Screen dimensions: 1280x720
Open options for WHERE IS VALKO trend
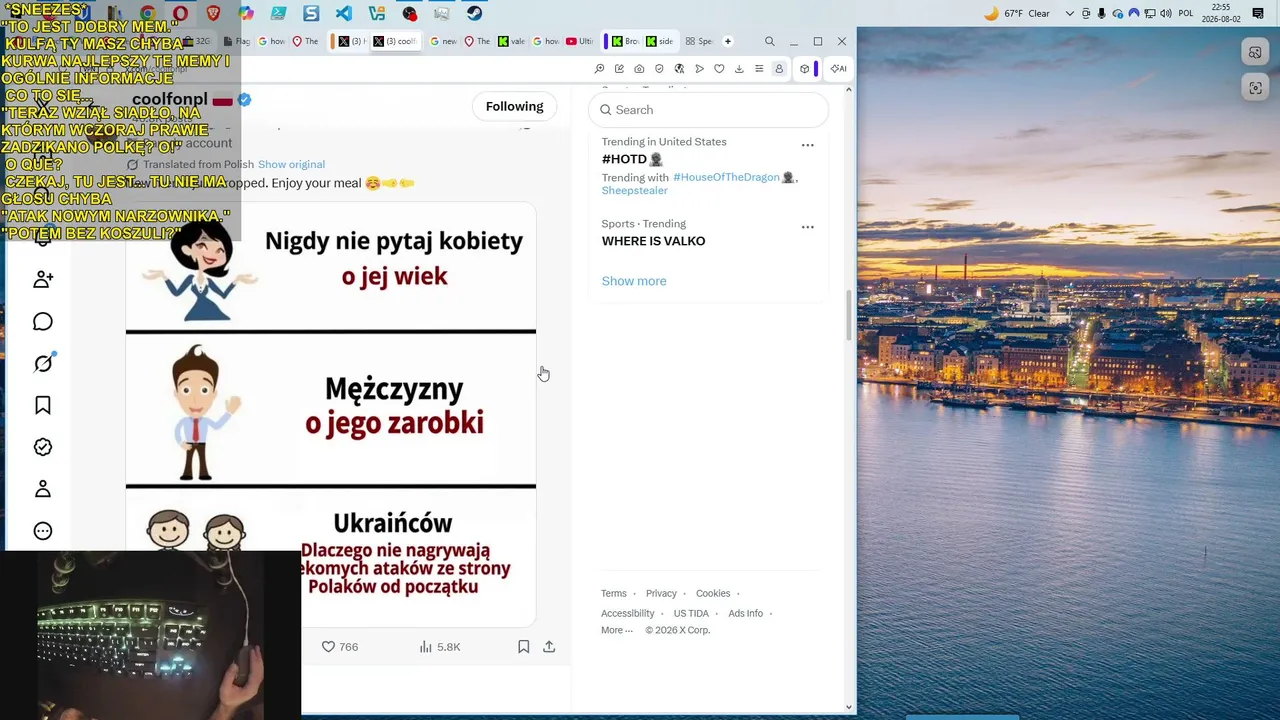tap(808, 227)
